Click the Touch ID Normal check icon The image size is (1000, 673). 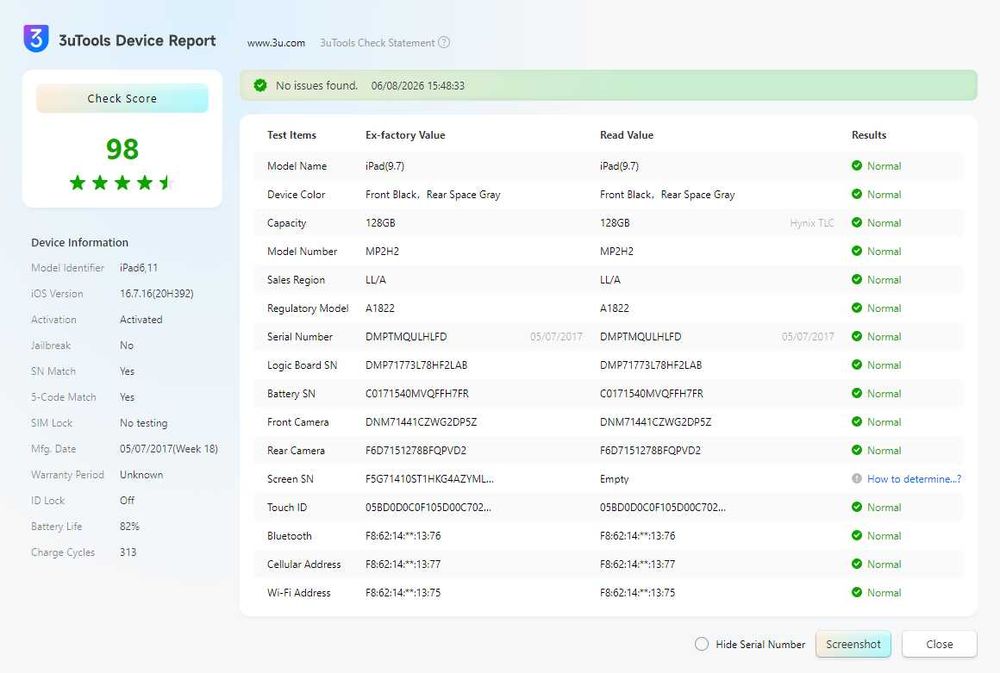pyautogui.click(x=857, y=507)
